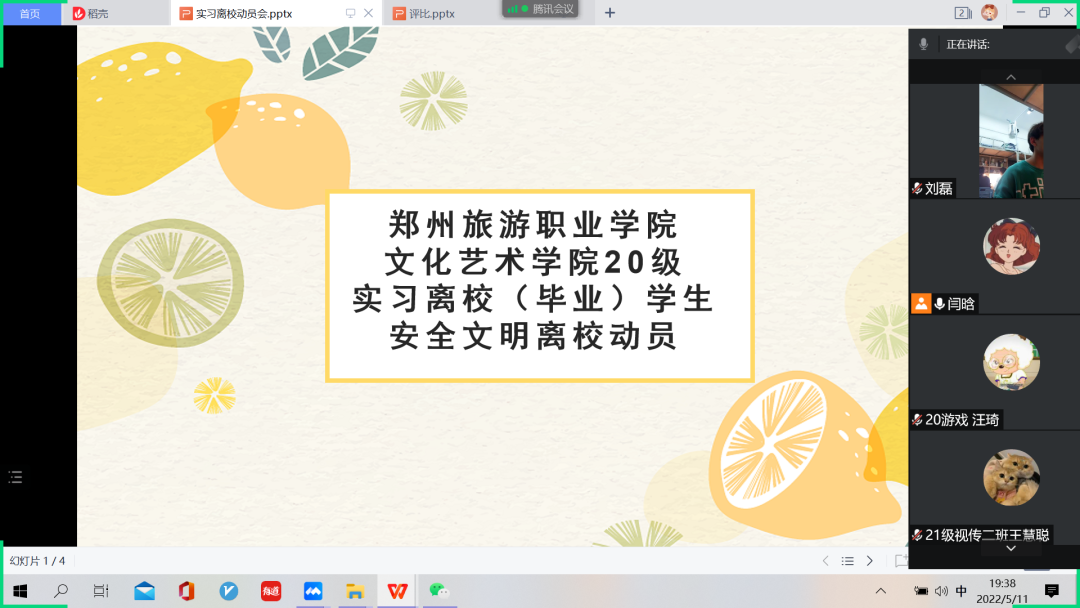Click the WPS user avatar icon

[989, 13]
